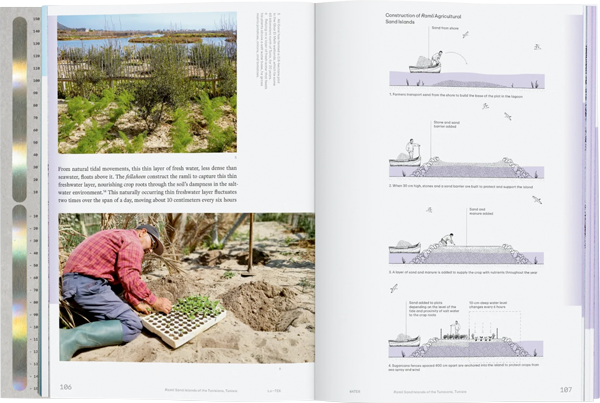Screen dimensions: 600x403
Task: Click the farmer's green rubber boot
Action: [90, 339]
